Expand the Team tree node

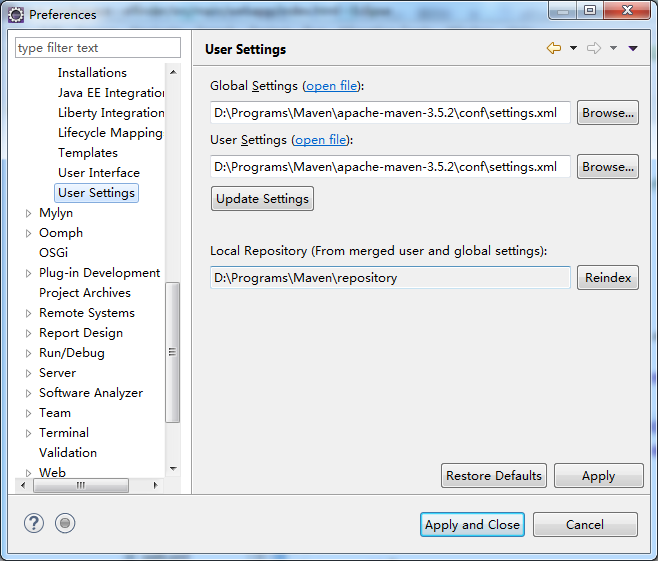(28, 413)
